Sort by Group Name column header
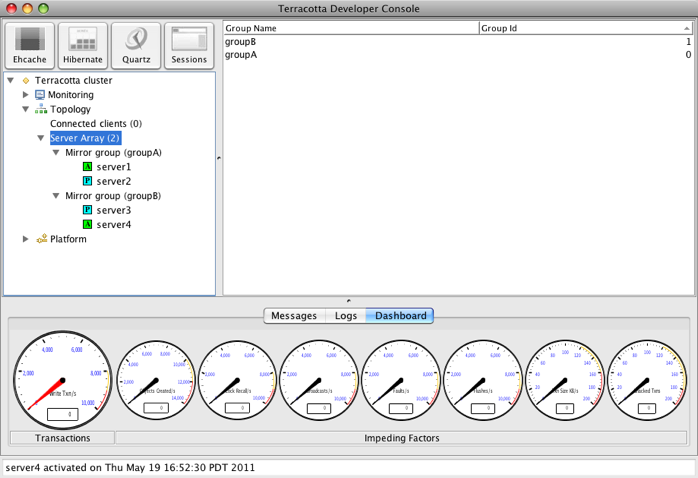This screenshot has width=698, height=478. [350, 29]
